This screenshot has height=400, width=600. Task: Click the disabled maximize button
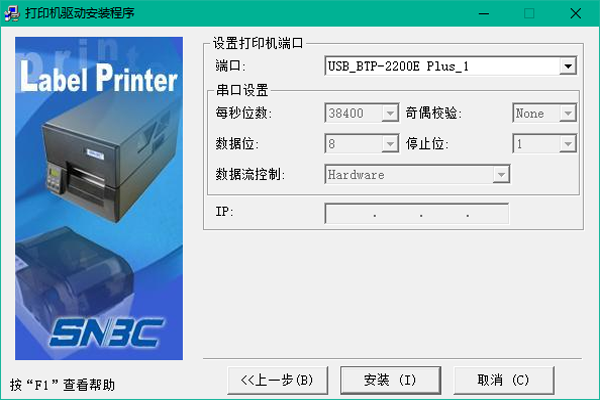[530, 13]
